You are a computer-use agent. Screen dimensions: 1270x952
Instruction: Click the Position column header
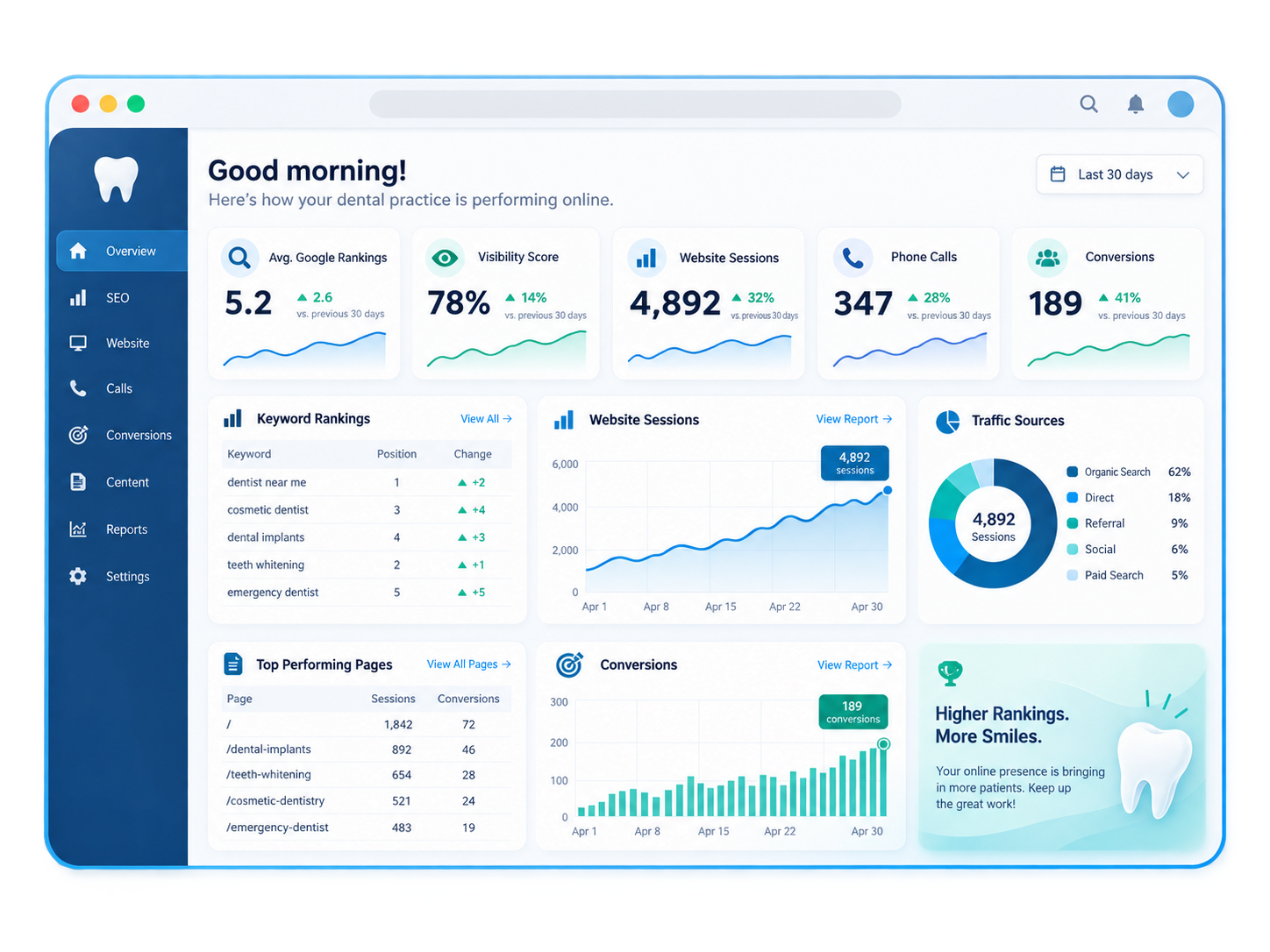[x=396, y=454]
